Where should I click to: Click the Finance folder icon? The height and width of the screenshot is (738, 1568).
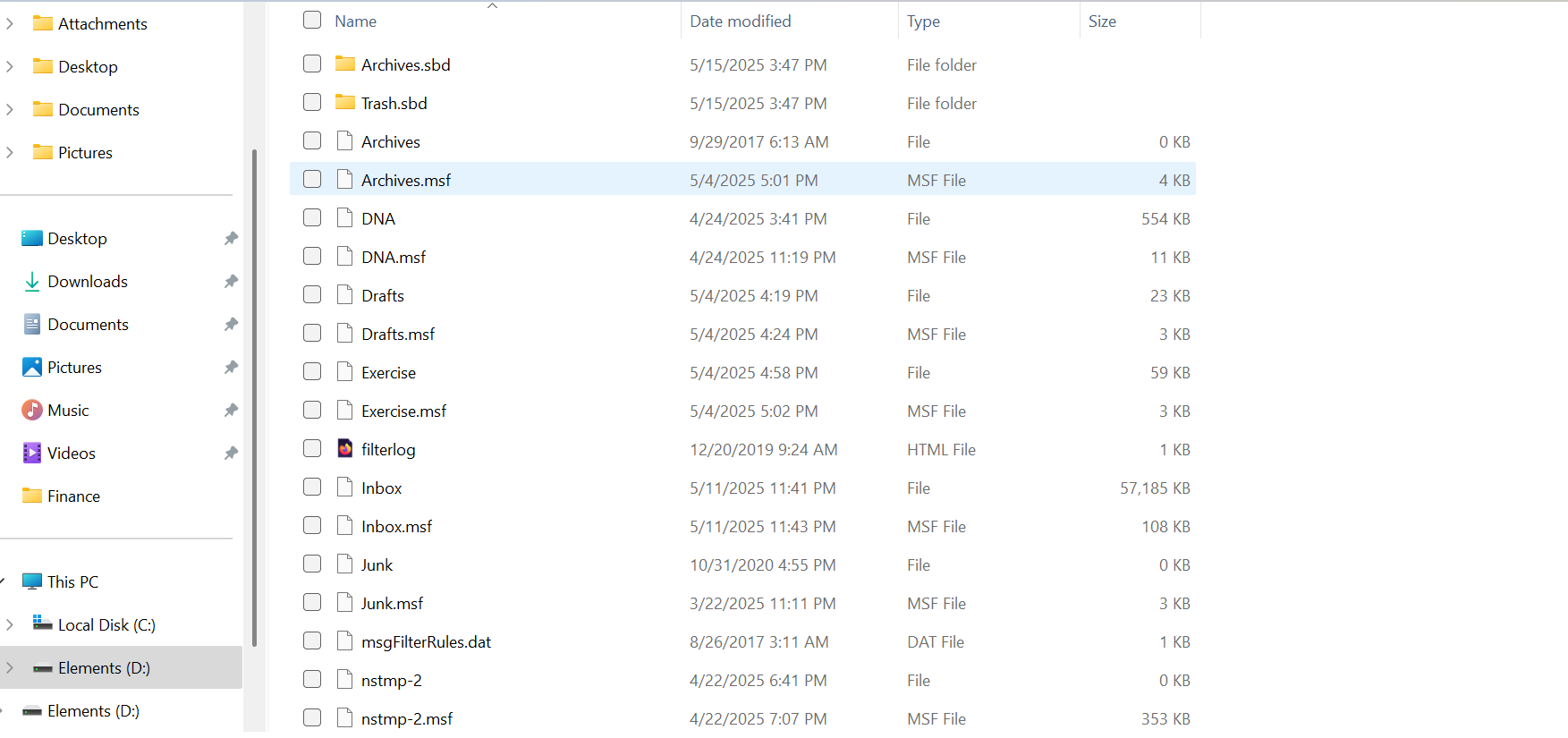pos(32,496)
